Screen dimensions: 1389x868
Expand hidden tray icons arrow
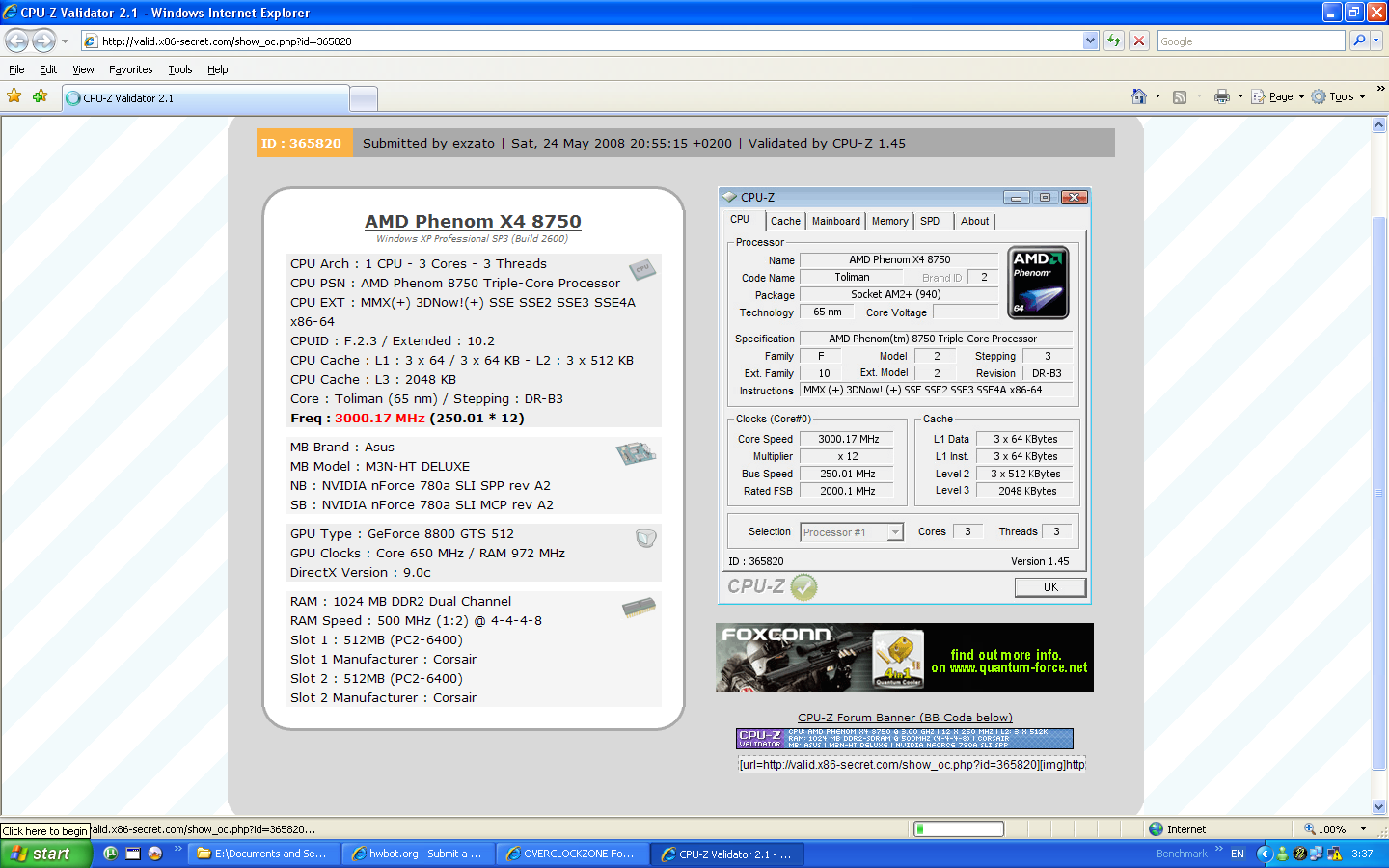click(x=1265, y=854)
